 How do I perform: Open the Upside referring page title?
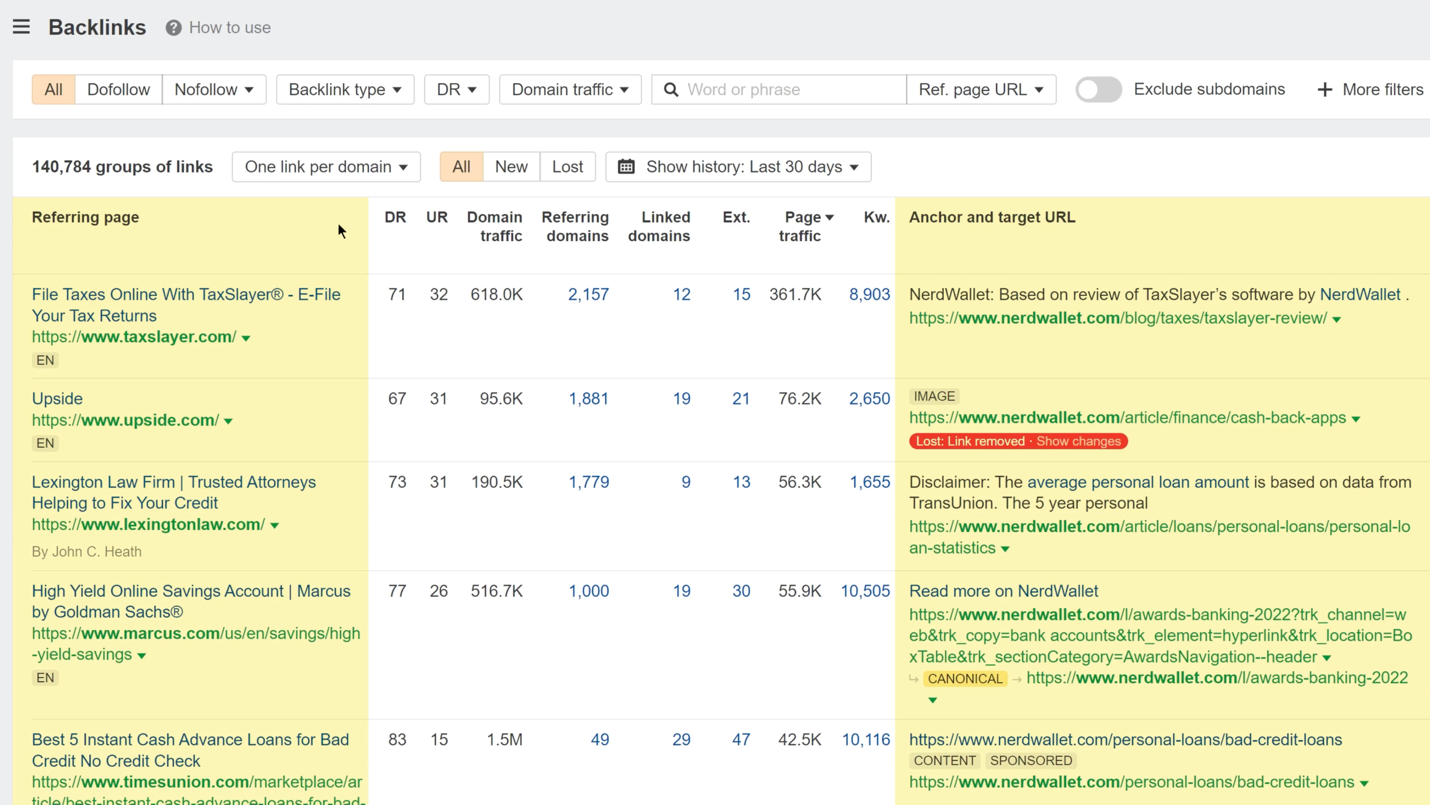(x=57, y=399)
